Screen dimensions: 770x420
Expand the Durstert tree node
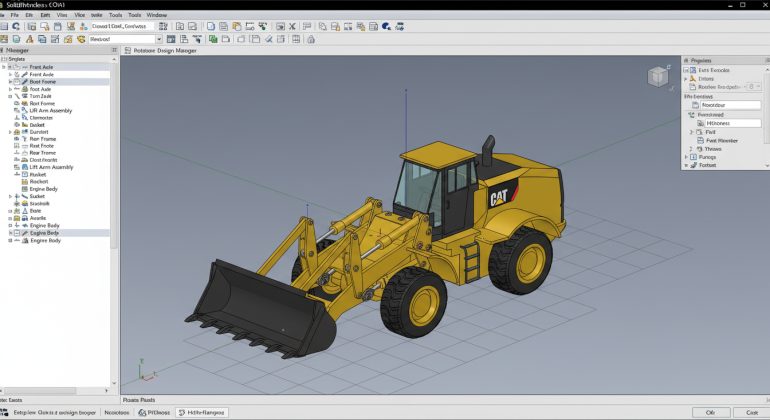(10, 132)
